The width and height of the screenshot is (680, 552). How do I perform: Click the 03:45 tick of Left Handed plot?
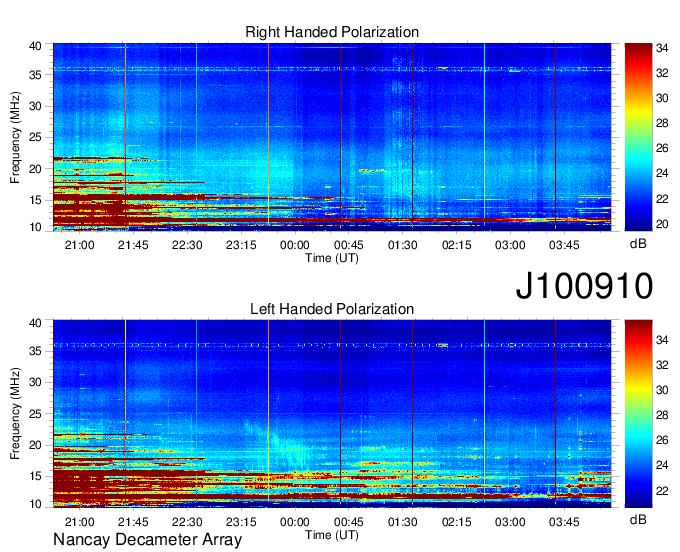click(x=564, y=522)
